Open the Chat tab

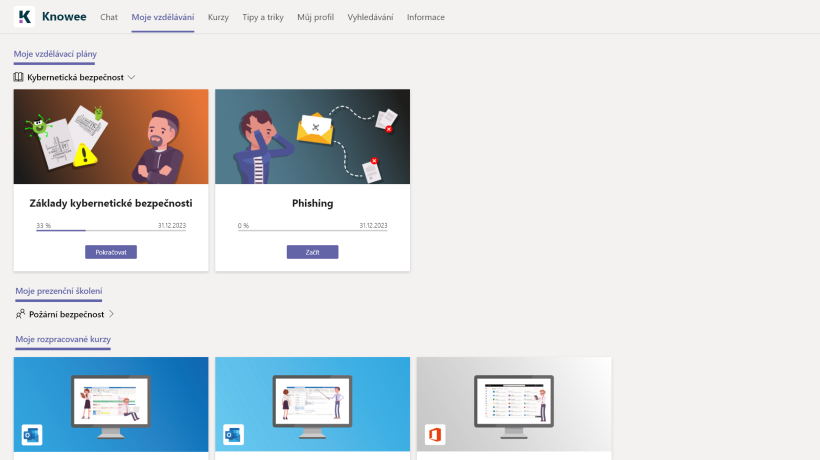point(109,17)
